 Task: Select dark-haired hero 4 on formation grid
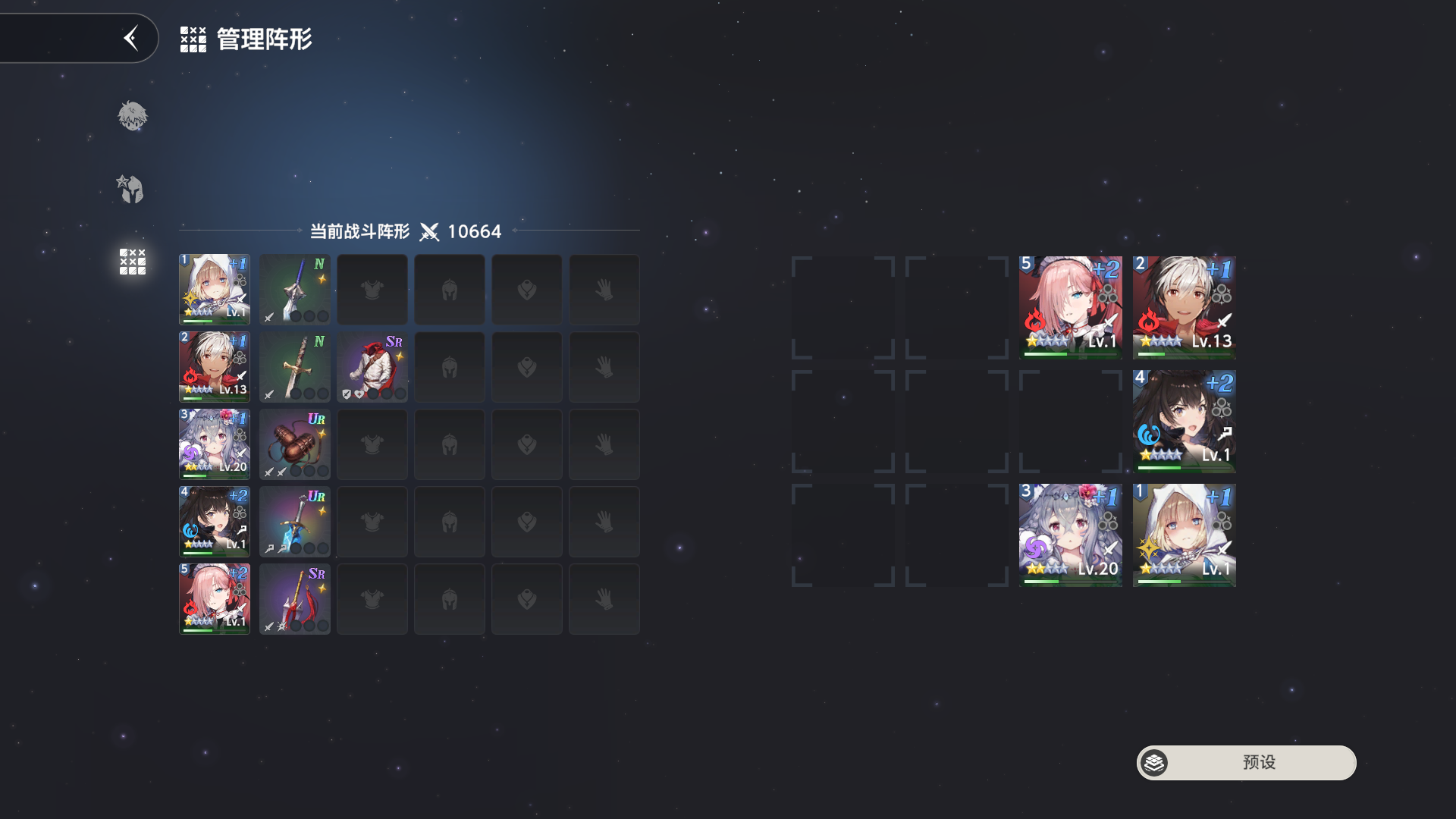(1185, 421)
